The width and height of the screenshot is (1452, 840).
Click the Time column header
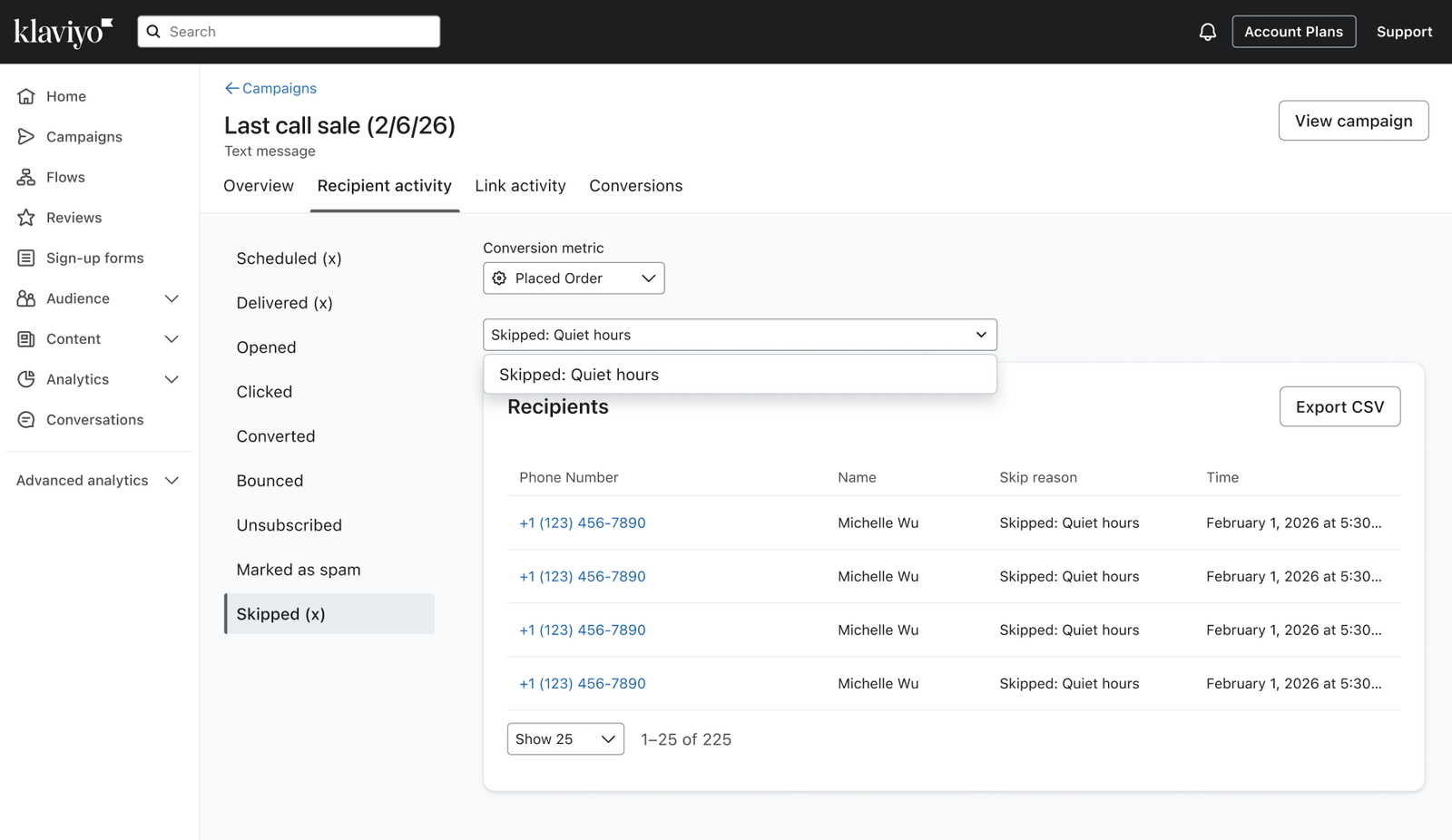[1222, 477]
